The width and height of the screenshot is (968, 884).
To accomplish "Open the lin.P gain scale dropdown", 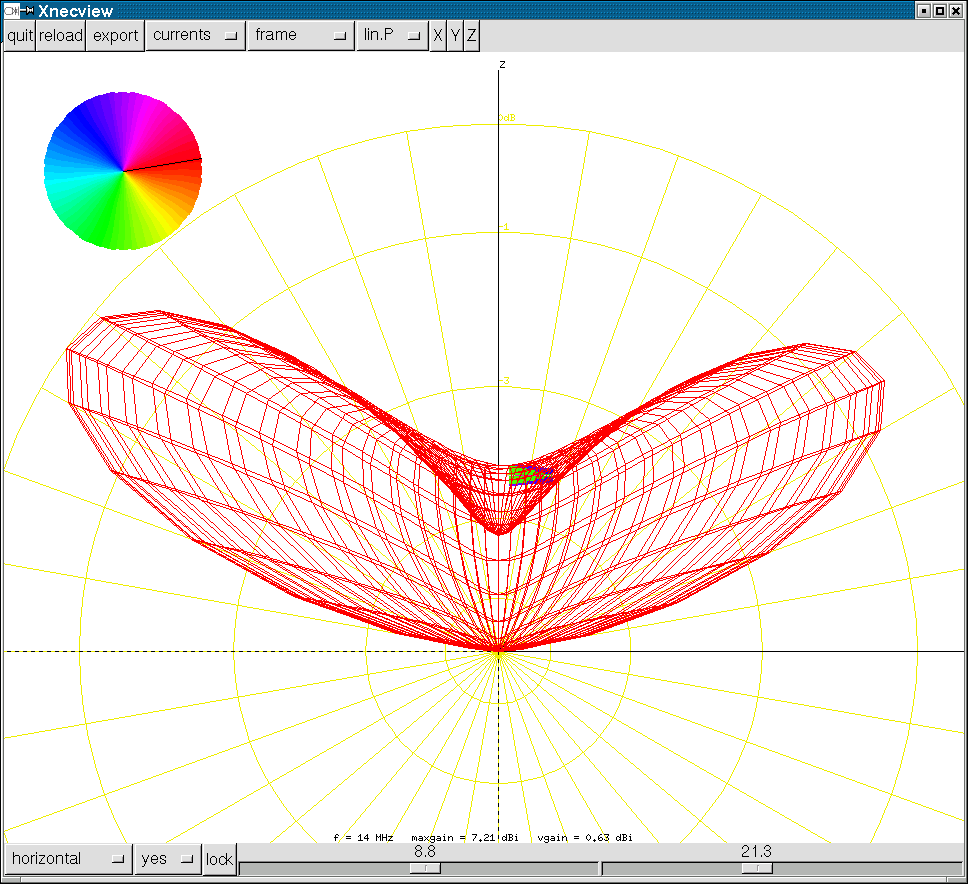I will [392, 35].
